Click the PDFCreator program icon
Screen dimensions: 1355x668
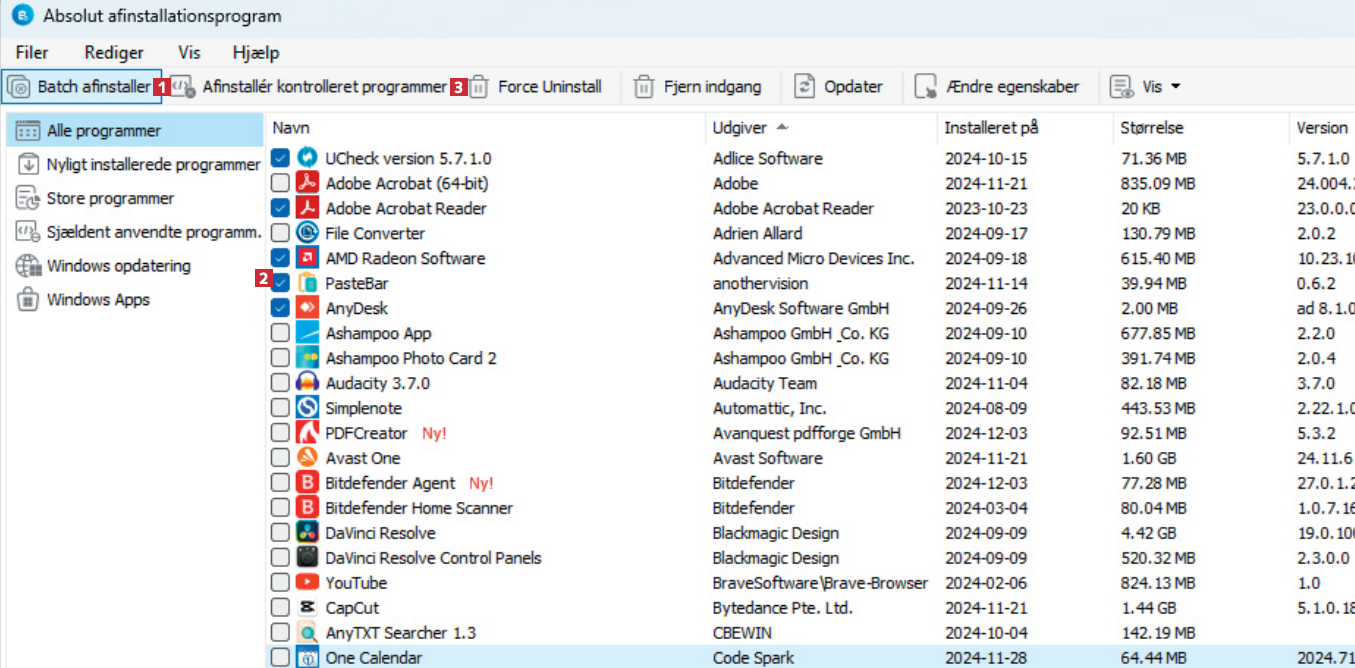(308, 433)
